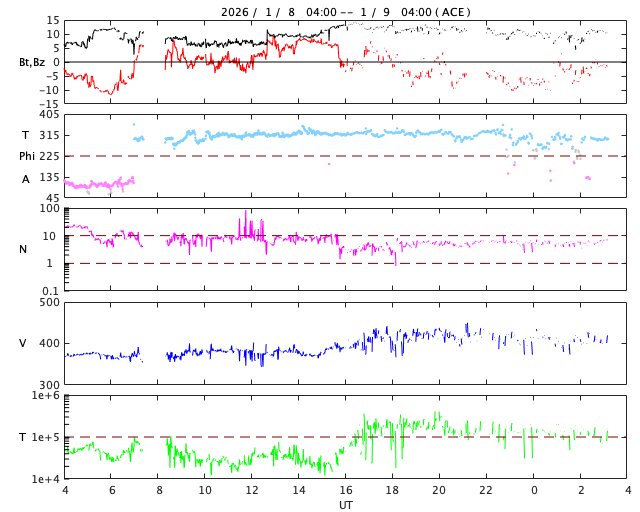
Task: Click the "6" hour tick on the UT axis
Action: [112, 490]
